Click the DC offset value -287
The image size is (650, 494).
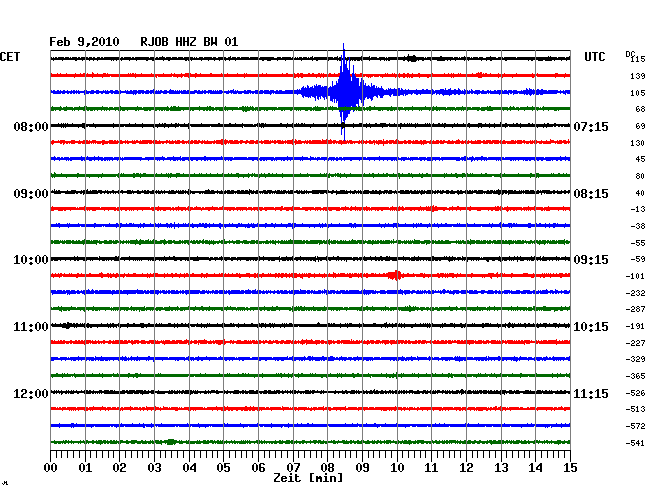pos(635,309)
